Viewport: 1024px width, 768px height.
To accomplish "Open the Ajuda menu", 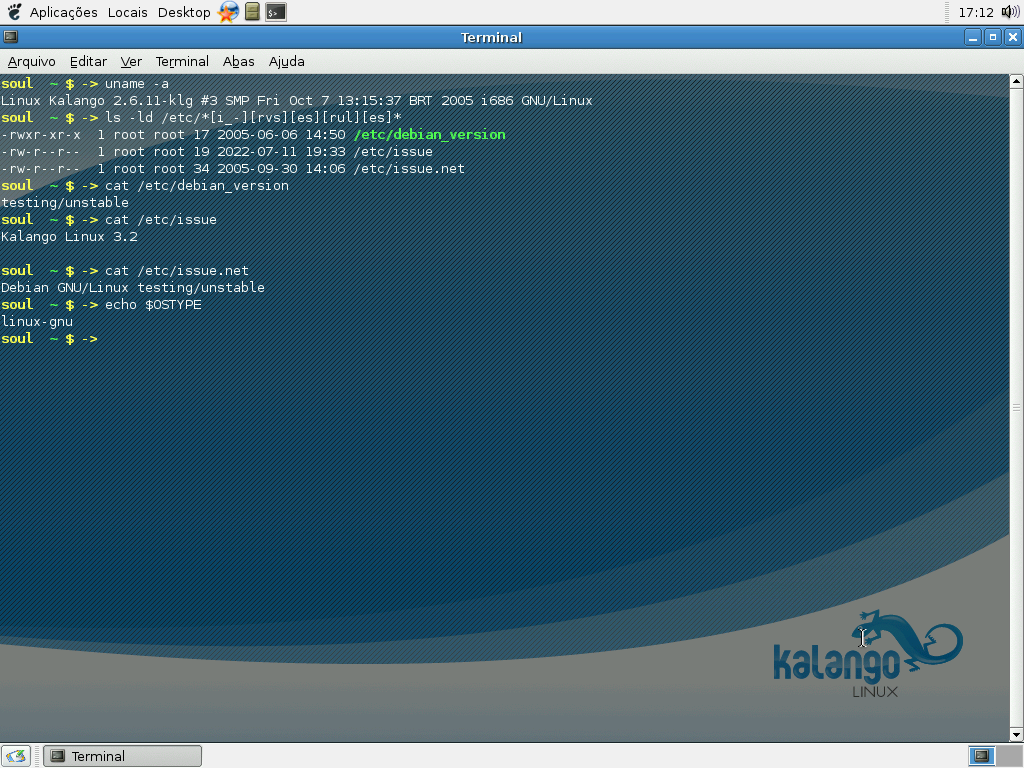I will [x=286, y=61].
